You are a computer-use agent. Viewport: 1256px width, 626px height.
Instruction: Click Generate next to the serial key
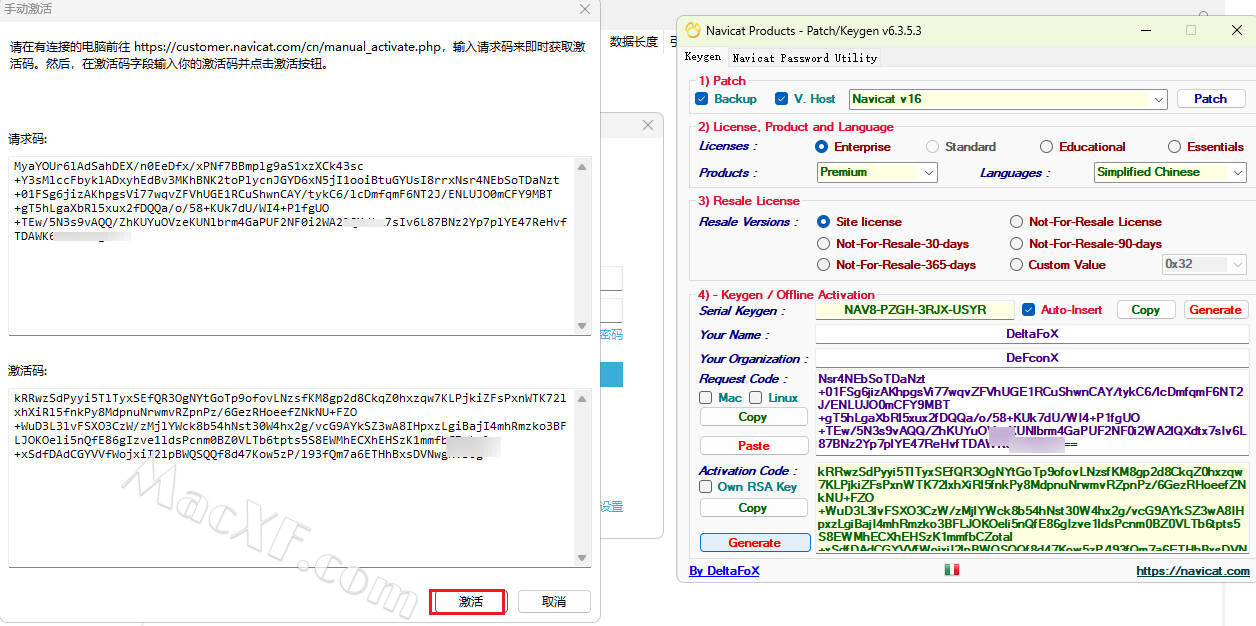pyautogui.click(x=1215, y=310)
